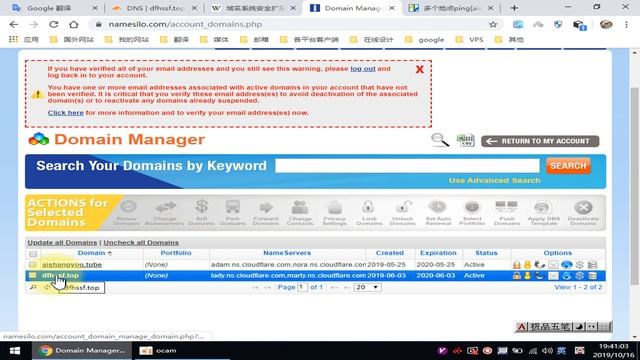
Task: Click the shield extension icon in Chrome toolbar
Action: [x=558, y=24]
